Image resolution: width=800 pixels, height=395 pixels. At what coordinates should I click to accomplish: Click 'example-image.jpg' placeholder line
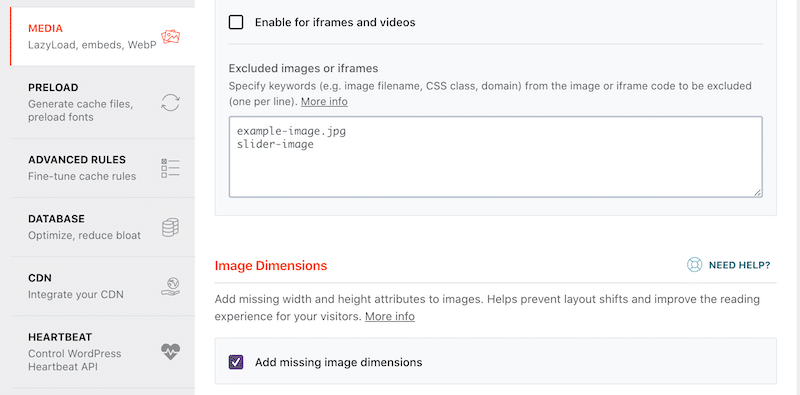(291, 131)
